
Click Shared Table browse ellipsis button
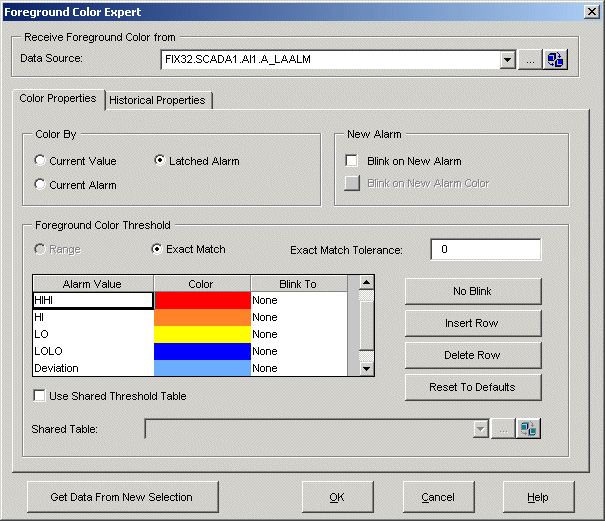(x=503, y=429)
